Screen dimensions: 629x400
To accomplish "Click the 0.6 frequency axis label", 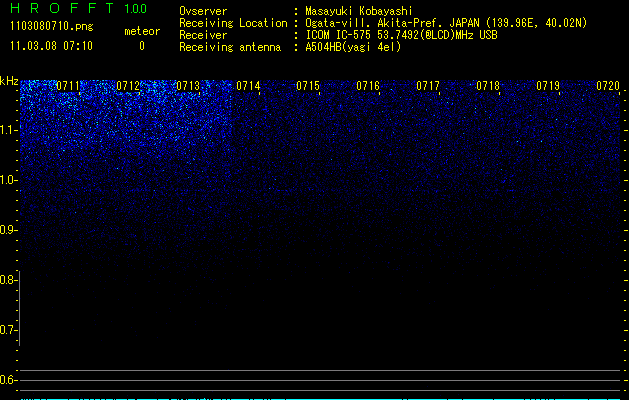I will point(8,380).
